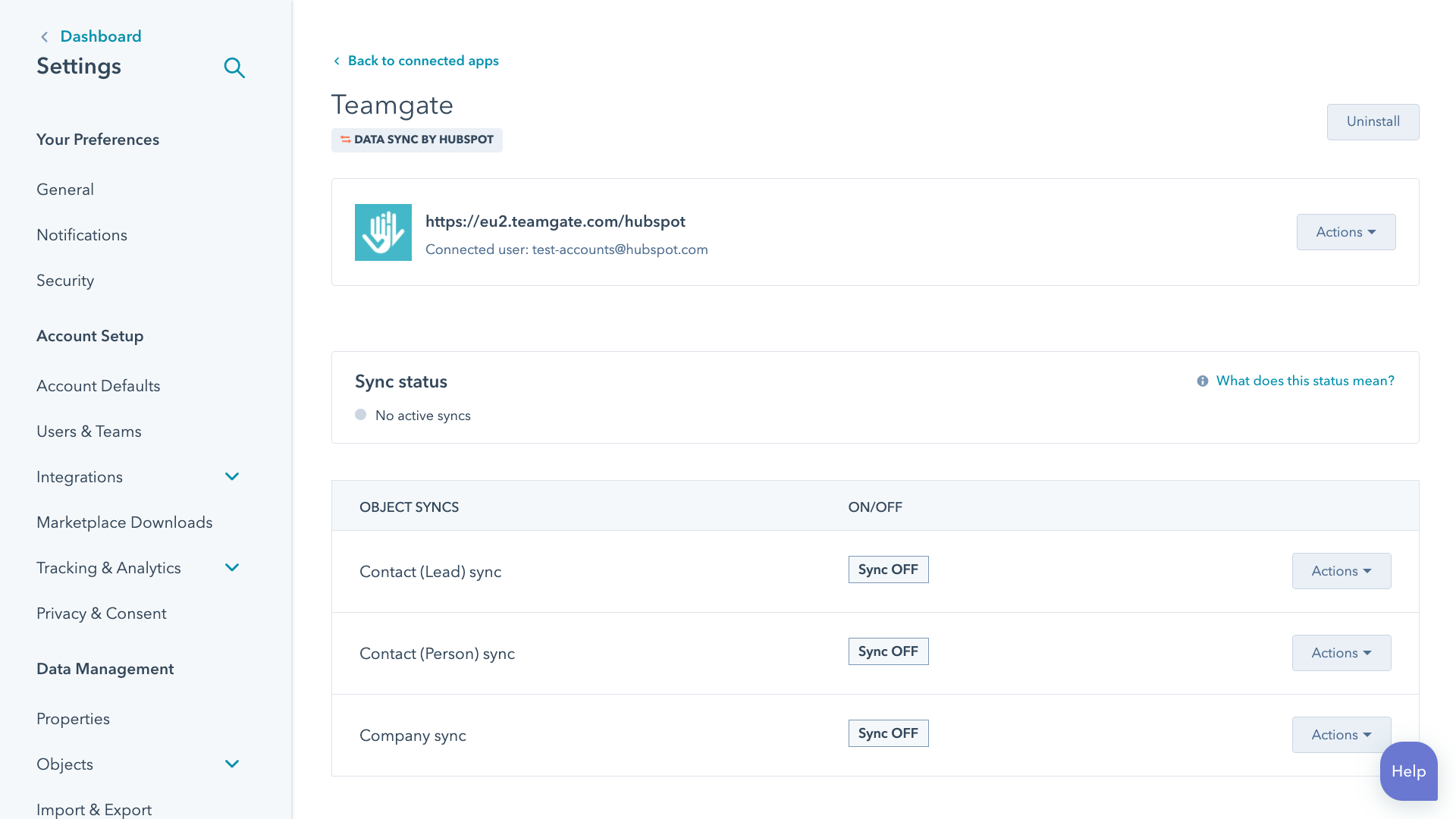Expand the Integrations sidebar section
1456x819 pixels.
coord(232,477)
